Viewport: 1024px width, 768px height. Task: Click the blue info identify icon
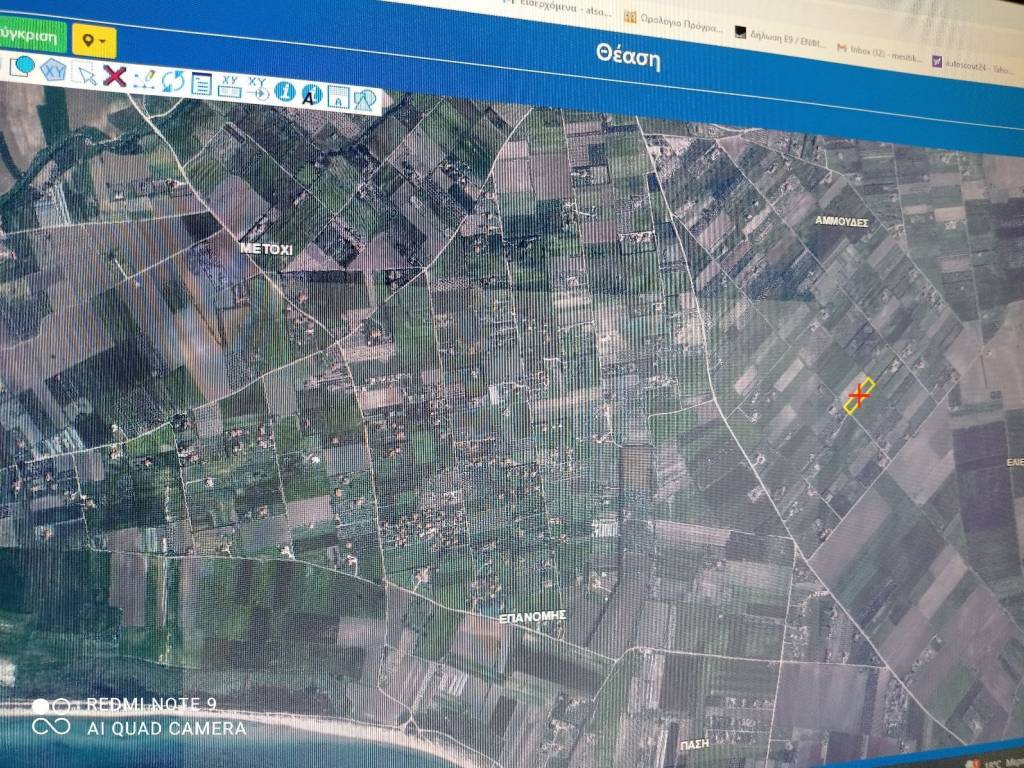pyautogui.click(x=285, y=91)
